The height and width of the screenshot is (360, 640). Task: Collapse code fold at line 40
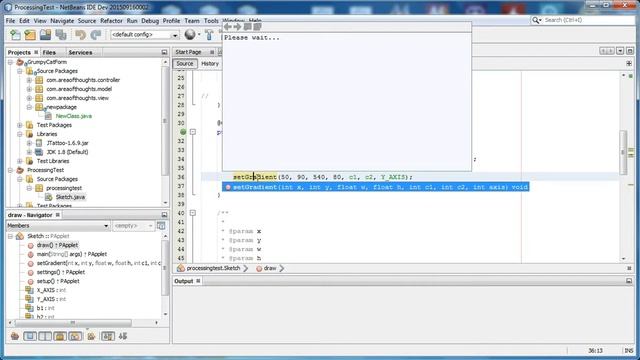pyautogui.click(x=193, y=213)
